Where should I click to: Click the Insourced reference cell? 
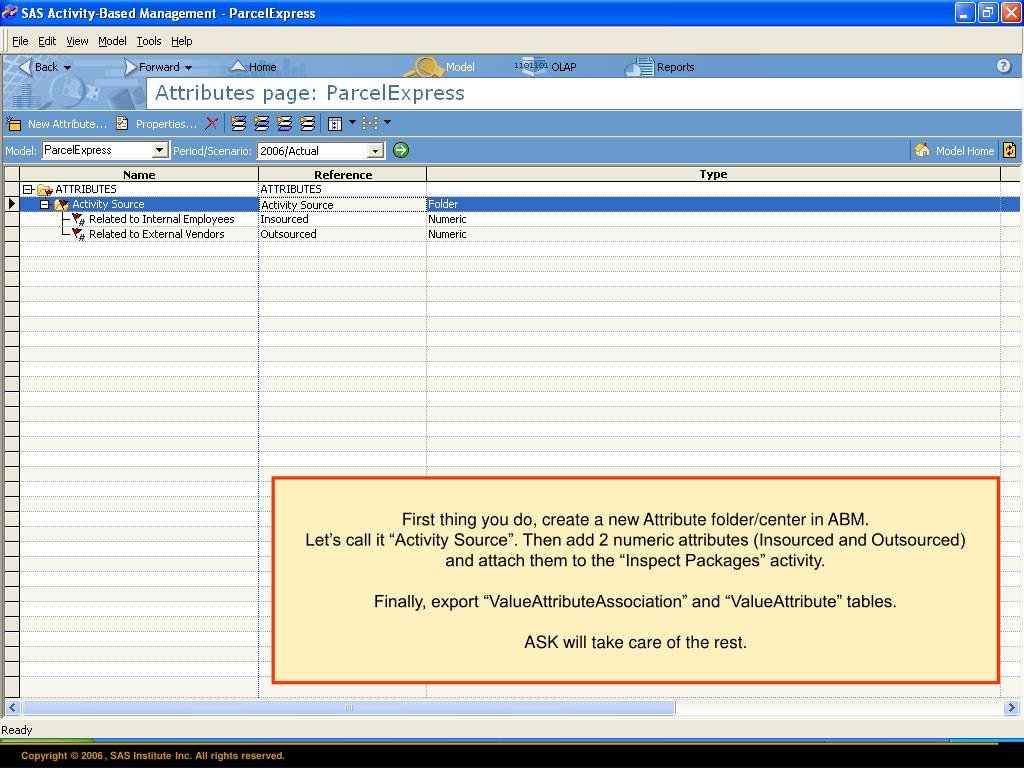(x=342, y=219)
